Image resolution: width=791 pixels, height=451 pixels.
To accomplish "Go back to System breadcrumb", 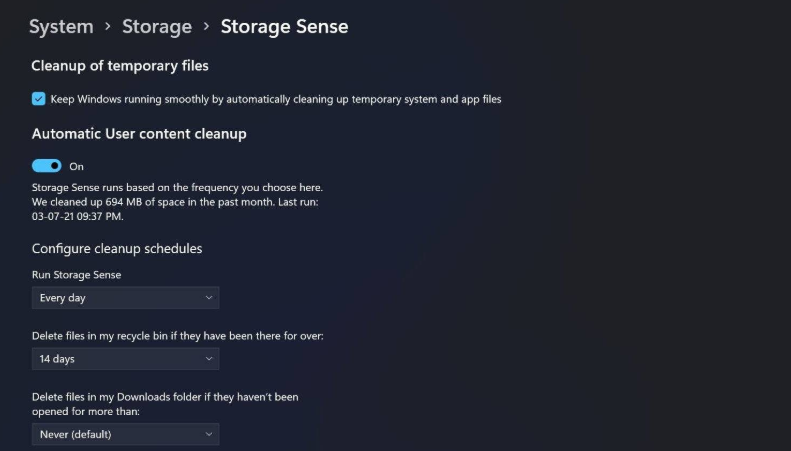I will coord(60,27).
